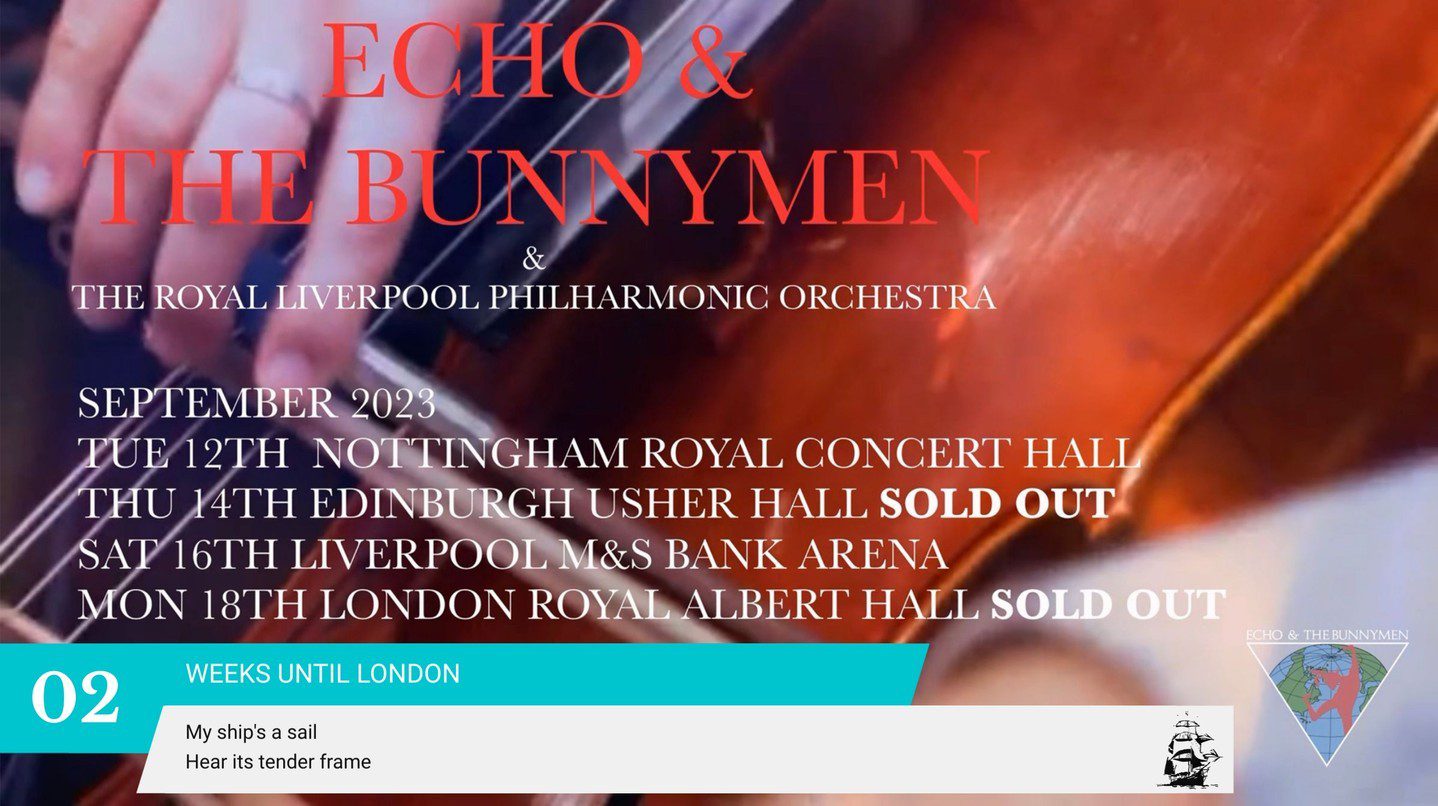1438x806 pixels.
Task: Click the lyric Hear its tender frame
Action: click(278, 762)
